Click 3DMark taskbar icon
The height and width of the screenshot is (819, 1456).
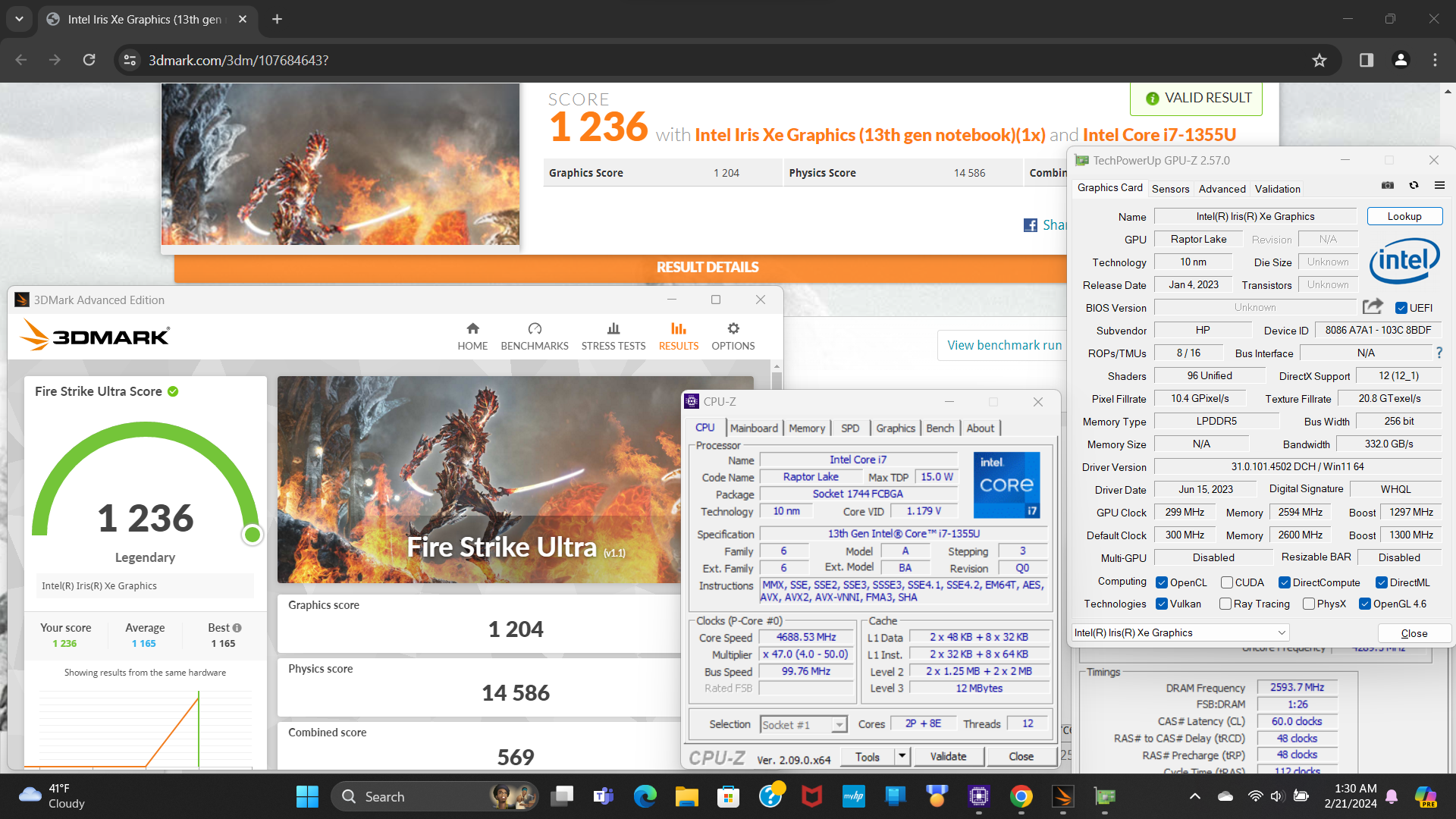[x=1062, y=797]
